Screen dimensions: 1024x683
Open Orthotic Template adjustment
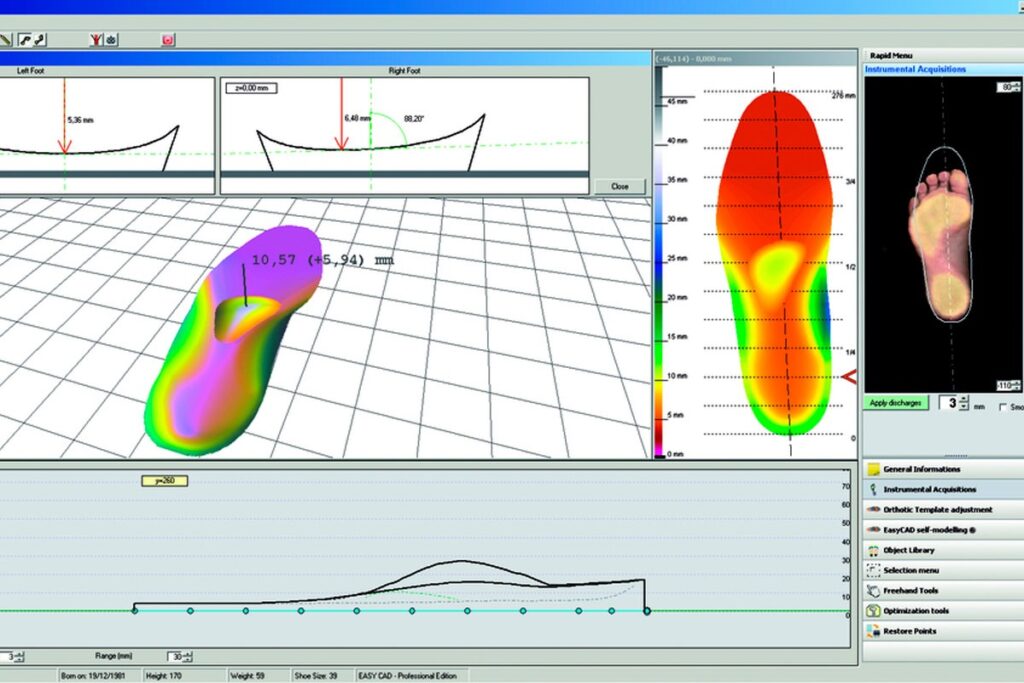click(943, 509)
